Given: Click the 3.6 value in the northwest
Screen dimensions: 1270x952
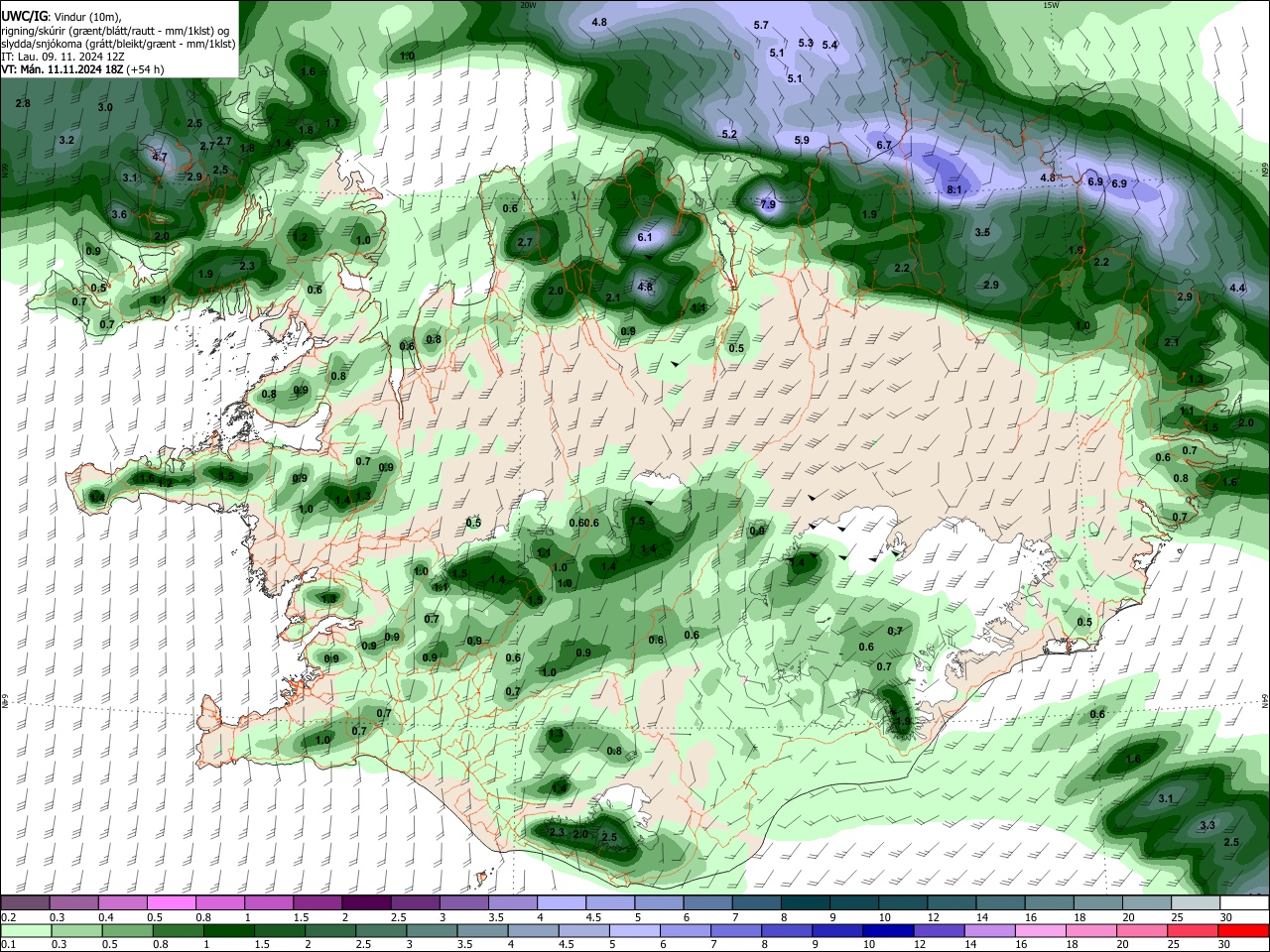Looking at the screenshot, I should point(119,214).
